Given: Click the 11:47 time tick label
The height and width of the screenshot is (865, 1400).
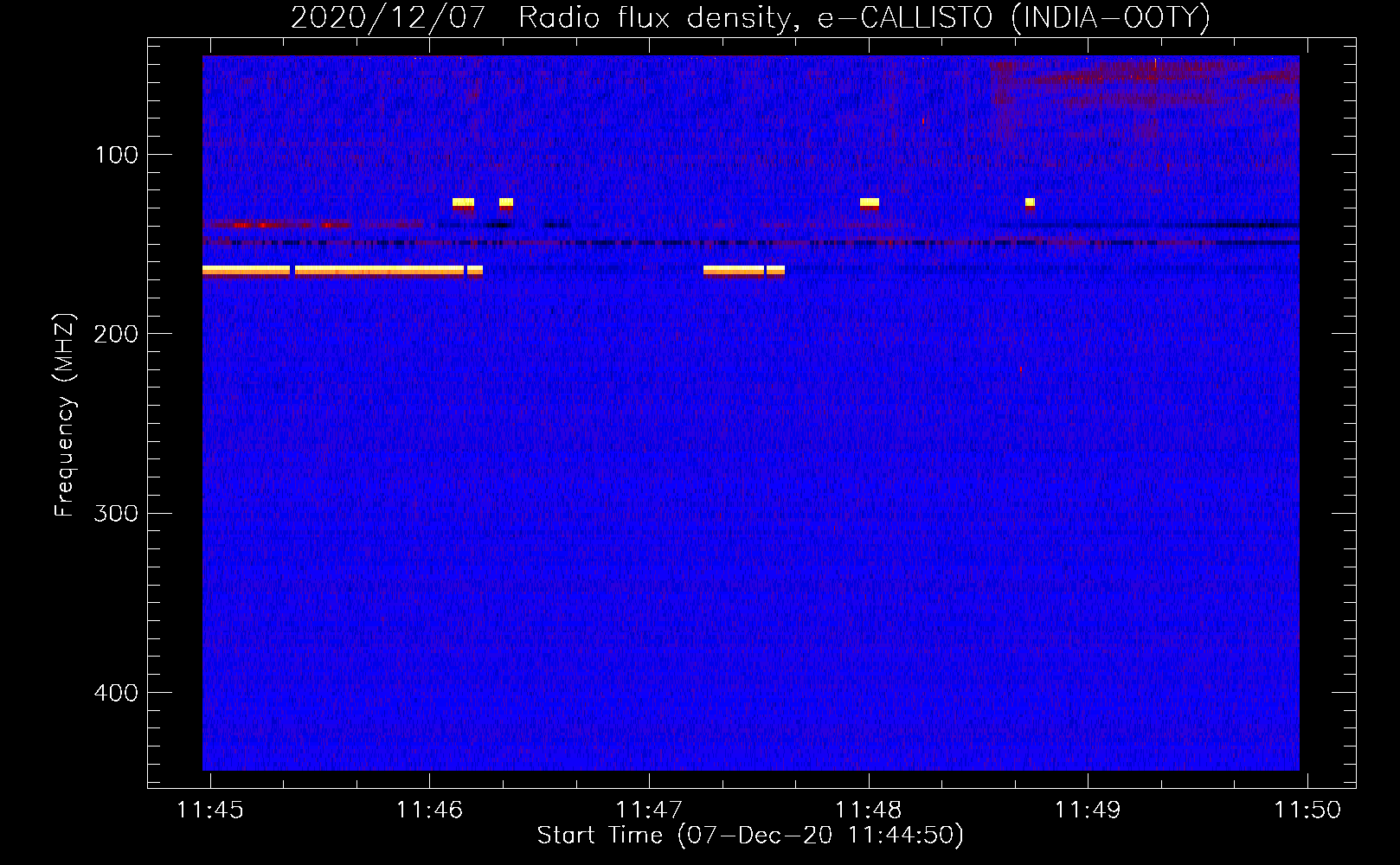Looking at the screenshot, I should (x=649, y=811).
